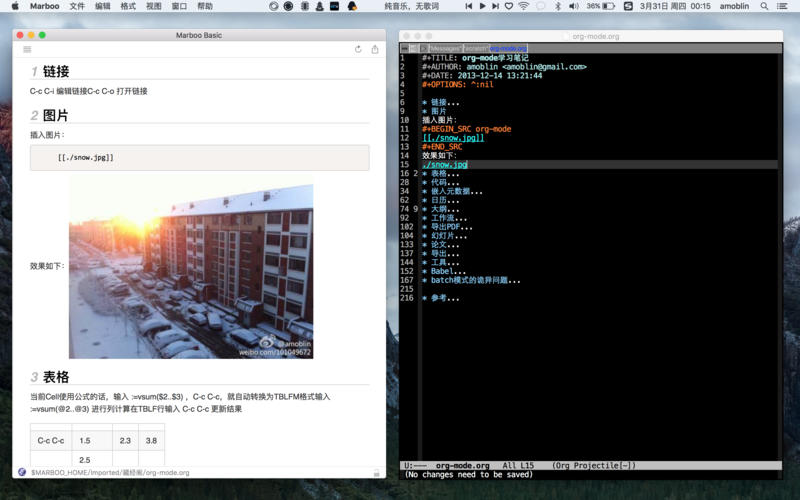Click the heart favorite icon in menu bar

coord(509,6)
